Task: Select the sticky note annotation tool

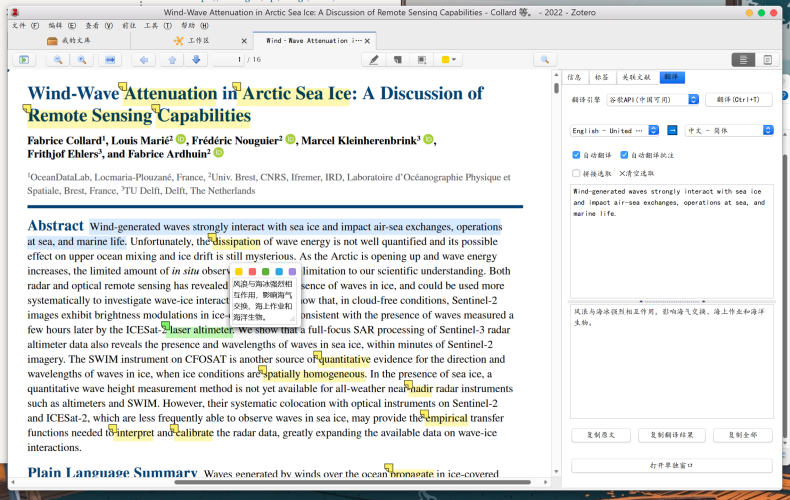Action: tap(398, 60)
